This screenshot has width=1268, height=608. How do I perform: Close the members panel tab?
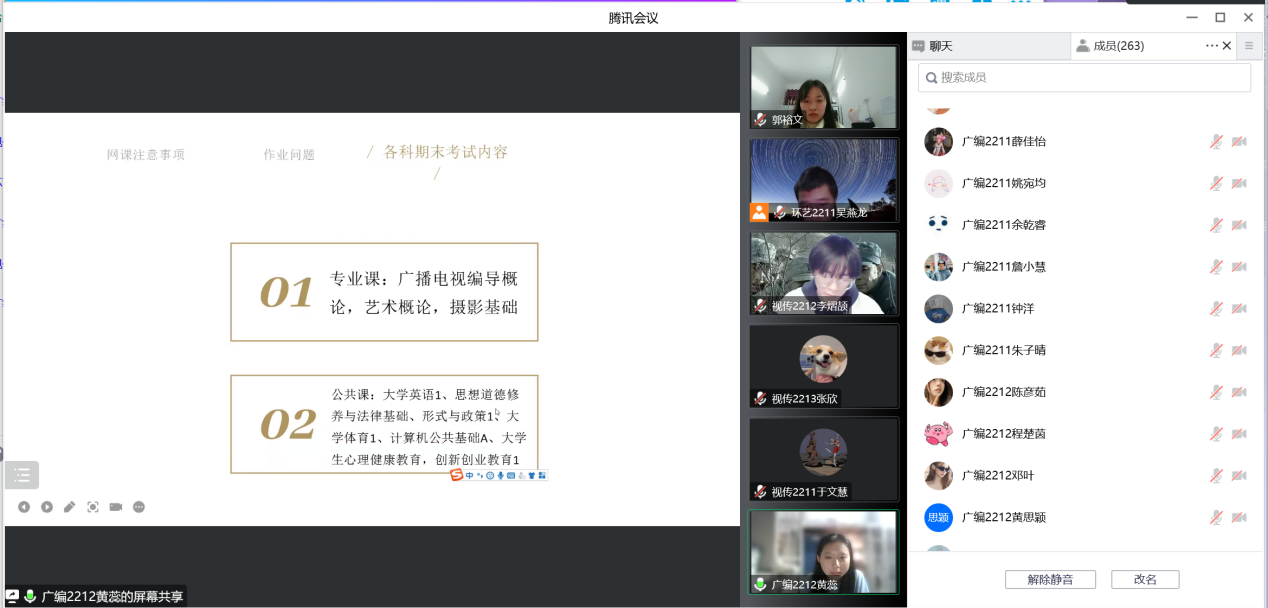[x=1227, y=46]
